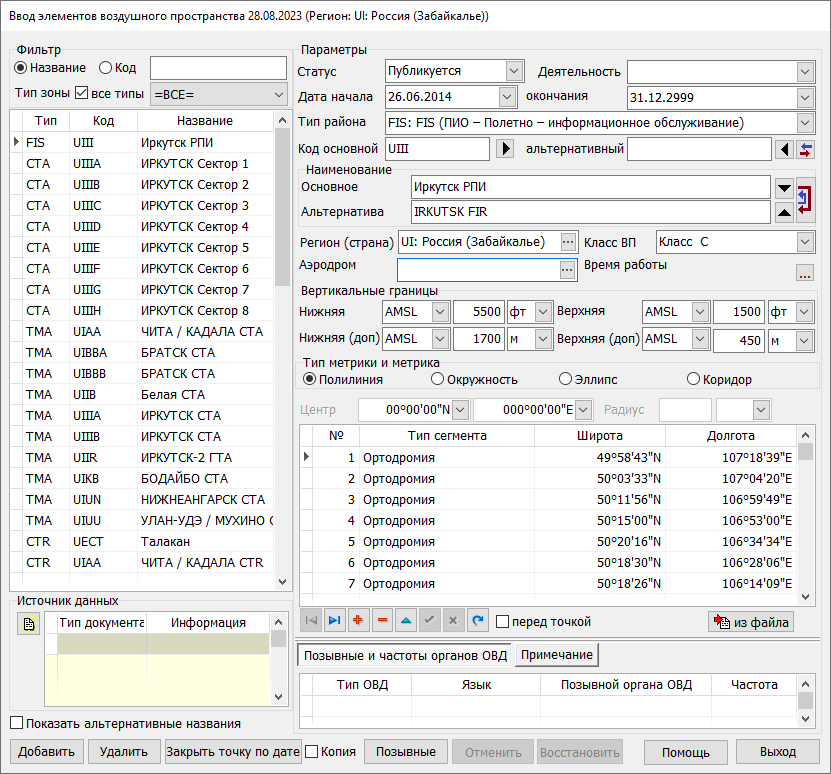831x774 pixels.
Task: Click the filter search text field
Action: coord(217,68)
